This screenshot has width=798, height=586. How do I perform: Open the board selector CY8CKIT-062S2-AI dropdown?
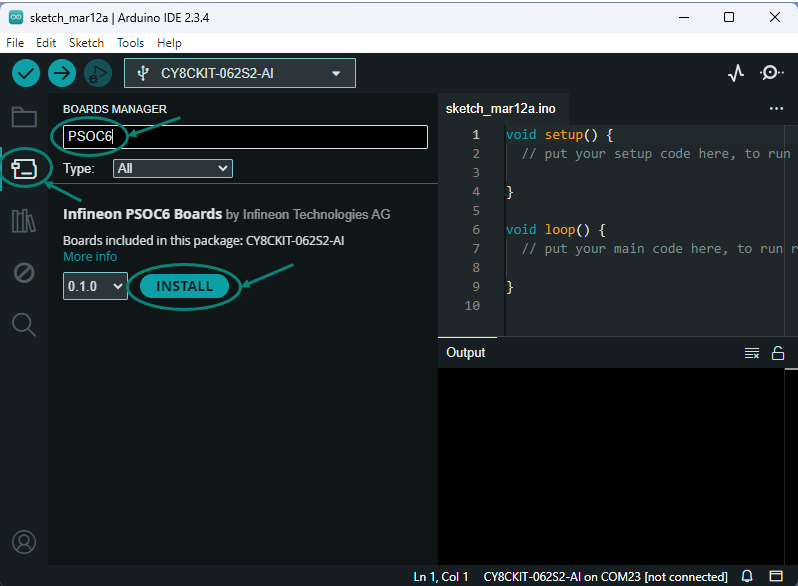[x=240, y=73]
